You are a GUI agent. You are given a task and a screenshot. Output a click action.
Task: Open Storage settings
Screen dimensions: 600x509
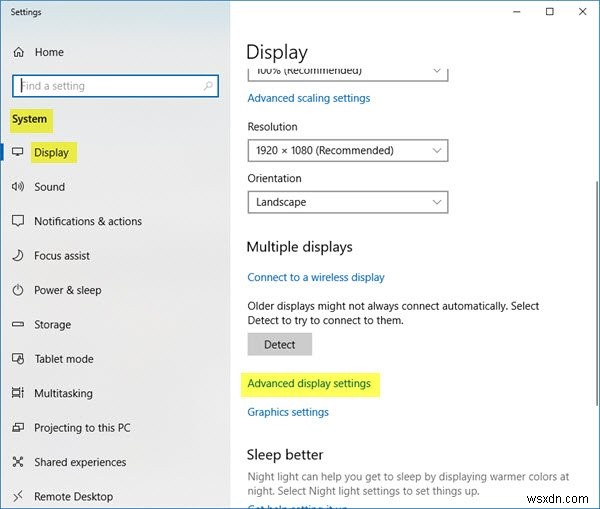coord(52,325)
